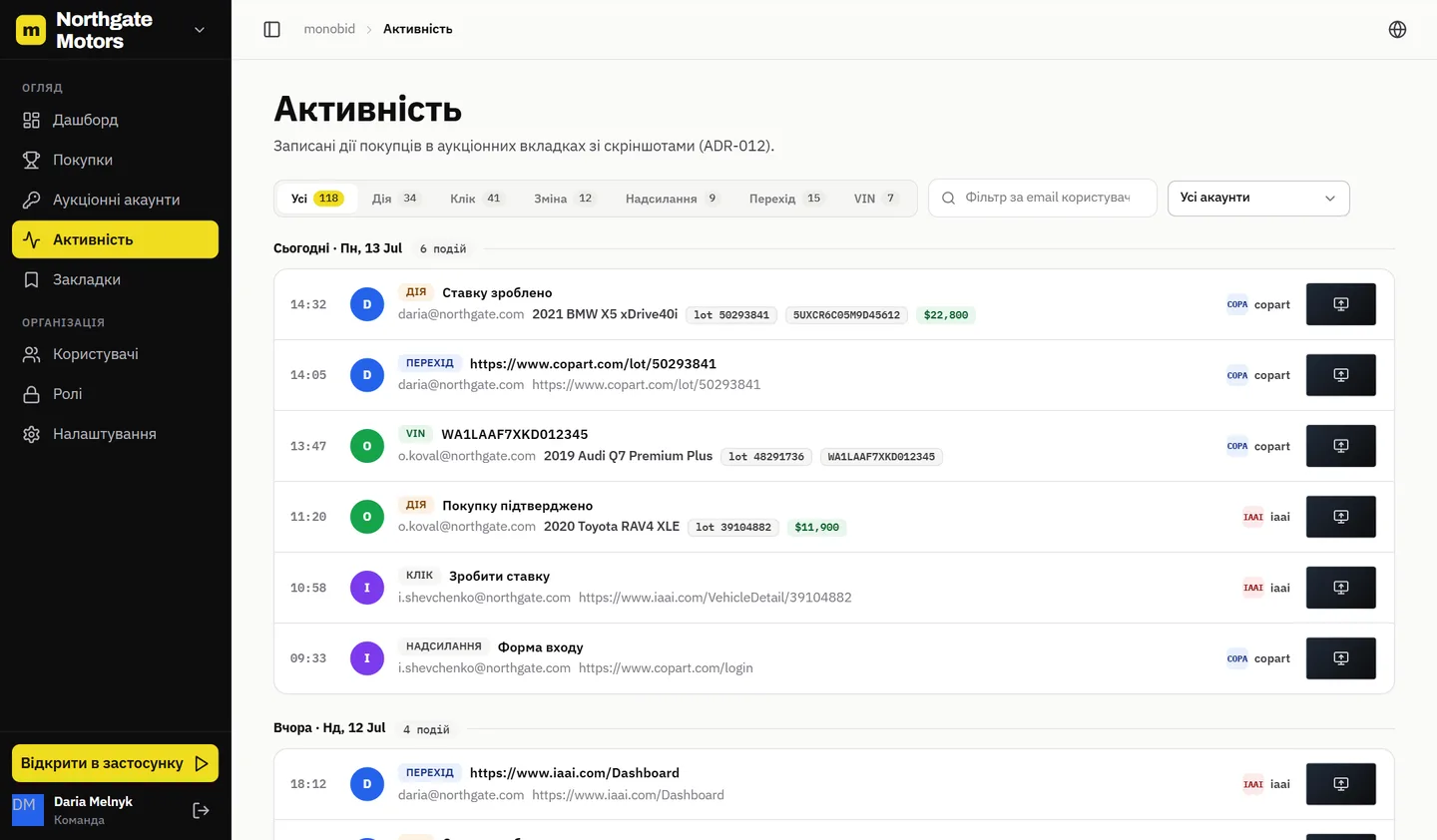Click the $11,900 price chip
The width and height of the screenshot is (1437, 840).
816,528
